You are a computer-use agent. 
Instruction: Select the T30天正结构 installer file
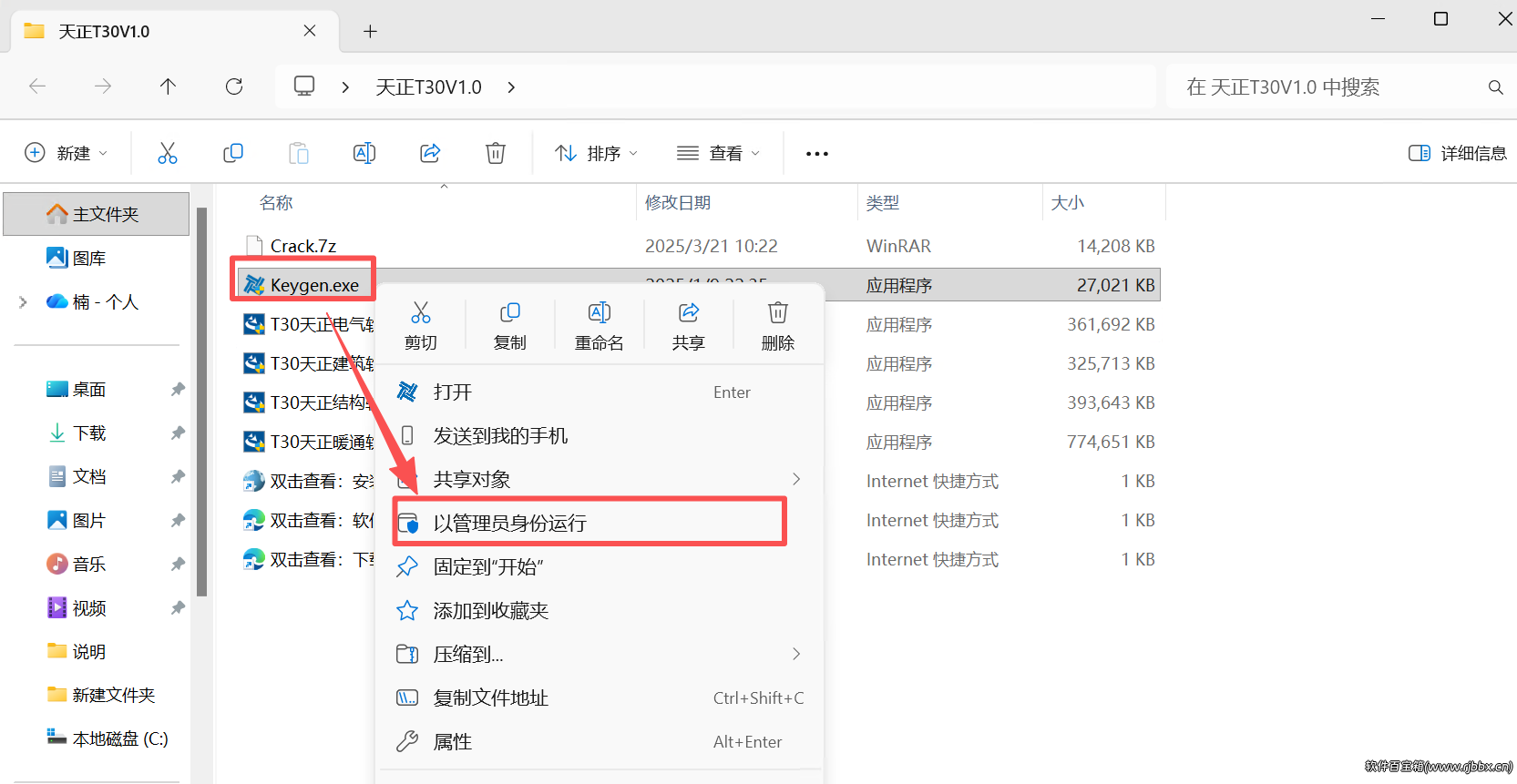click(x=309, y=402)
